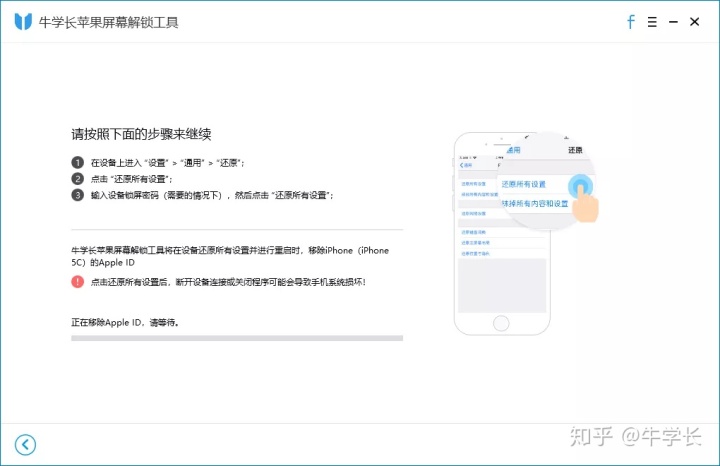720x466 pixels.
Task: Click the Facebook icon in title bar
Action: [x=631, y=22]
